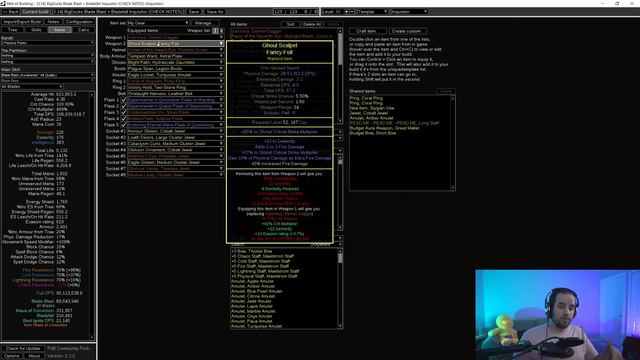This screenshot has width=640, height=360.
Task: Click the Shared items list scrollbar
Action: pyautogui.click(x=452, y=143)
